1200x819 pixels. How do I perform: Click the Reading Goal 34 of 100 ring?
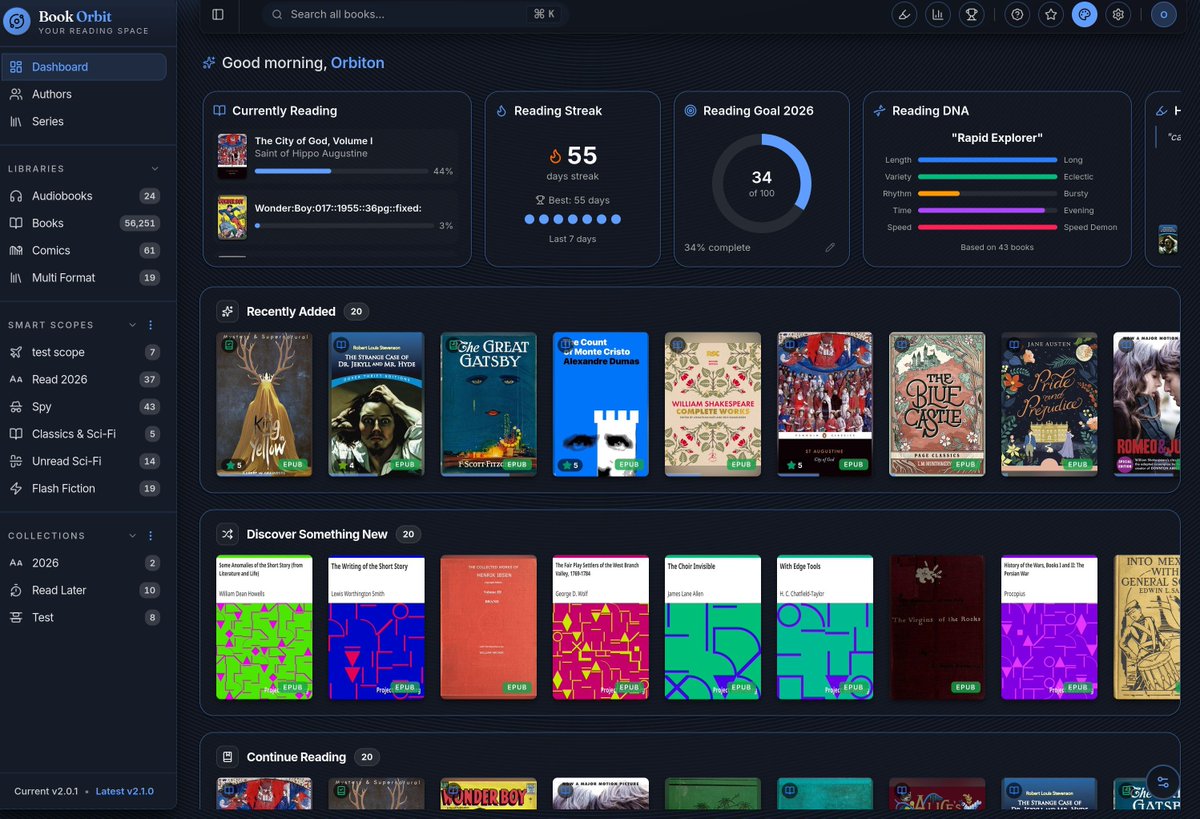pyautogui.click(x=761, y=184)
